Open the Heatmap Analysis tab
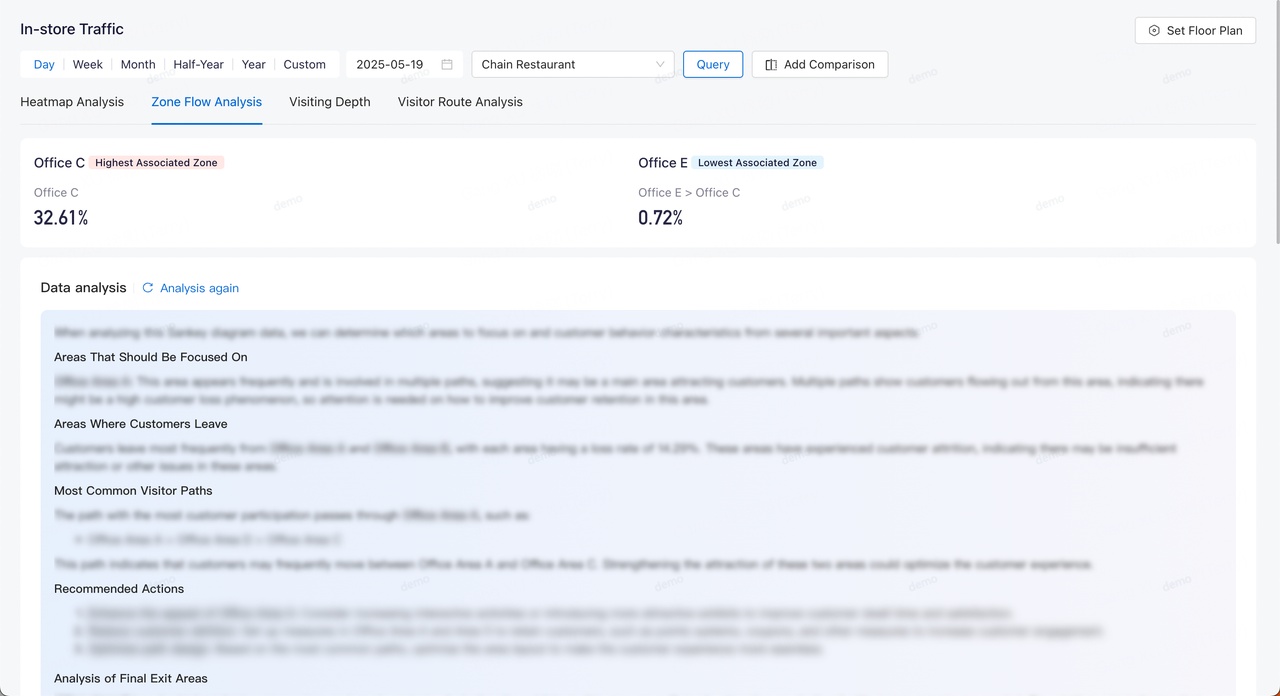This screenshot has width=1280, height=696. click(72, 102)
